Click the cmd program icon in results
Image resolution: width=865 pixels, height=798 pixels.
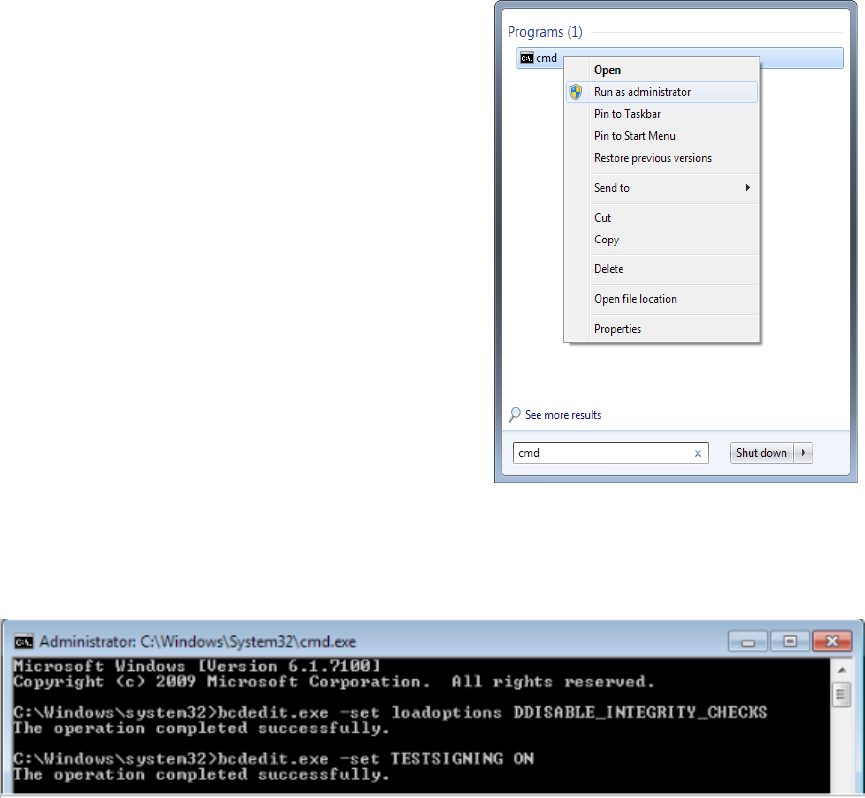pyautogui.click(x=527, y=58)
